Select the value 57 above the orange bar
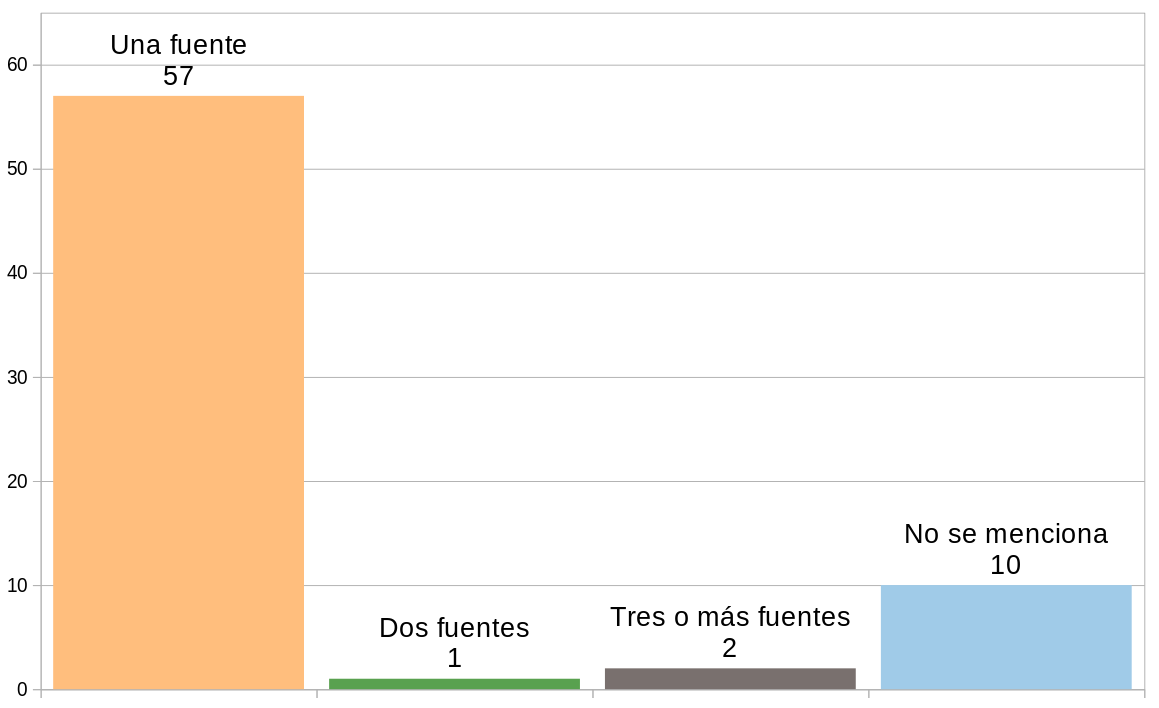The width and height of the screenshot is (1159, 708). point(178,76)
